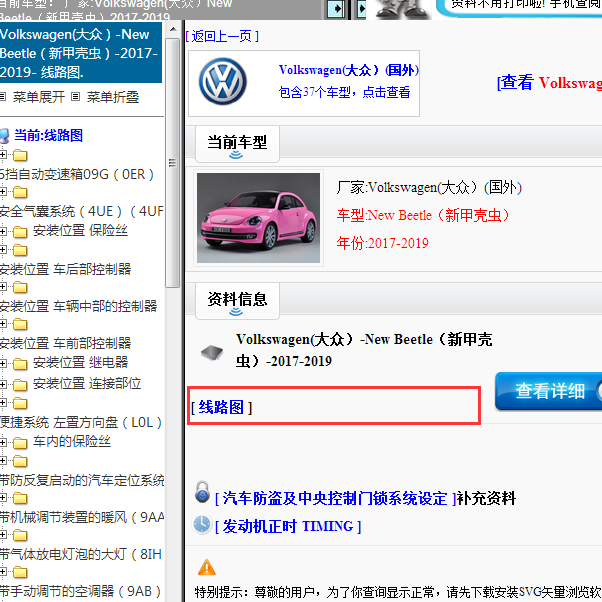Open 汽车防盗及中央控制门锁系统设定 link
This screenshot has width=602, height=602.
pos(335,498)
